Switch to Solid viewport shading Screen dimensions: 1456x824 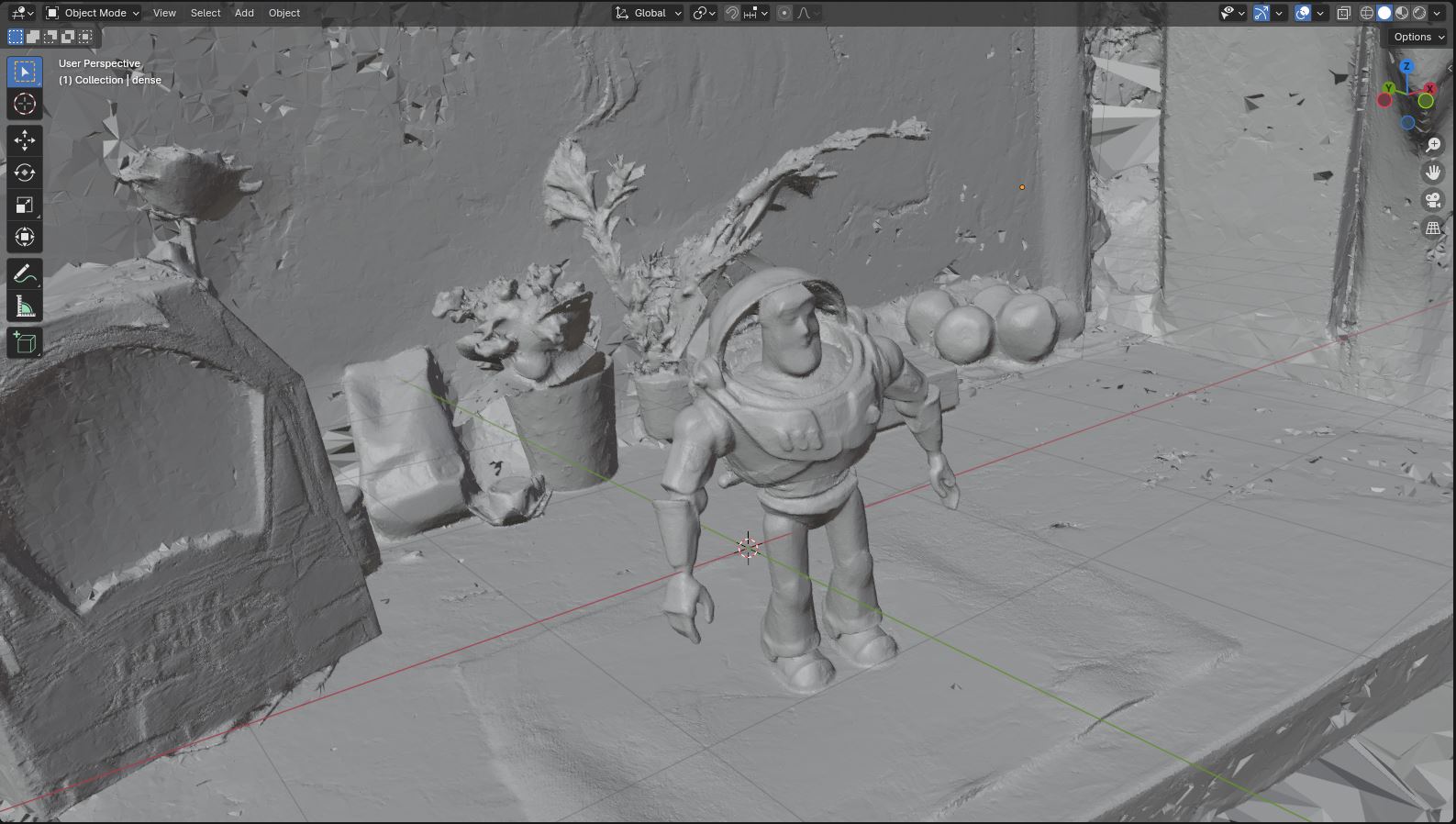1384,13
